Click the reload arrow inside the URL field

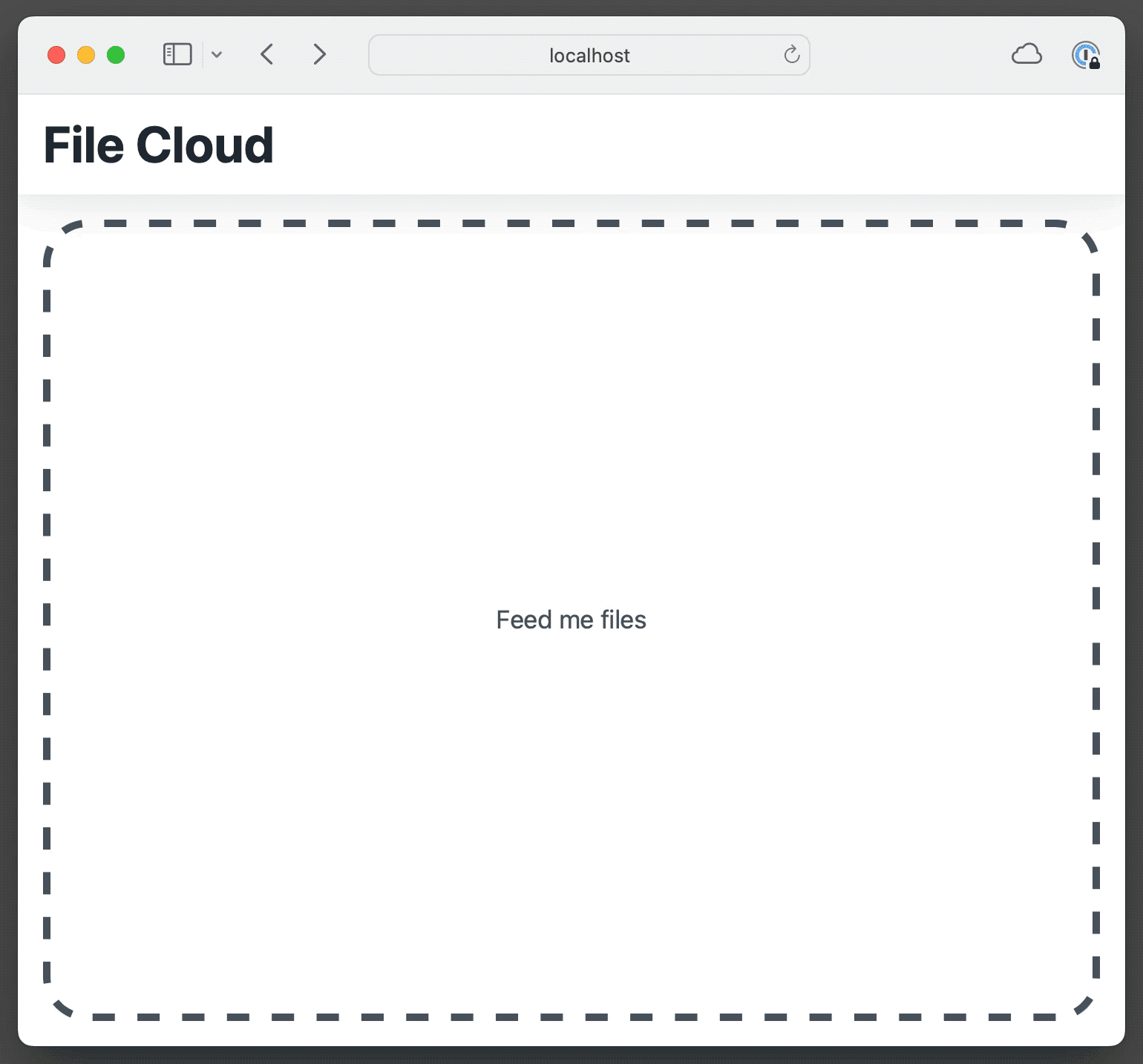tap(790, 54)
